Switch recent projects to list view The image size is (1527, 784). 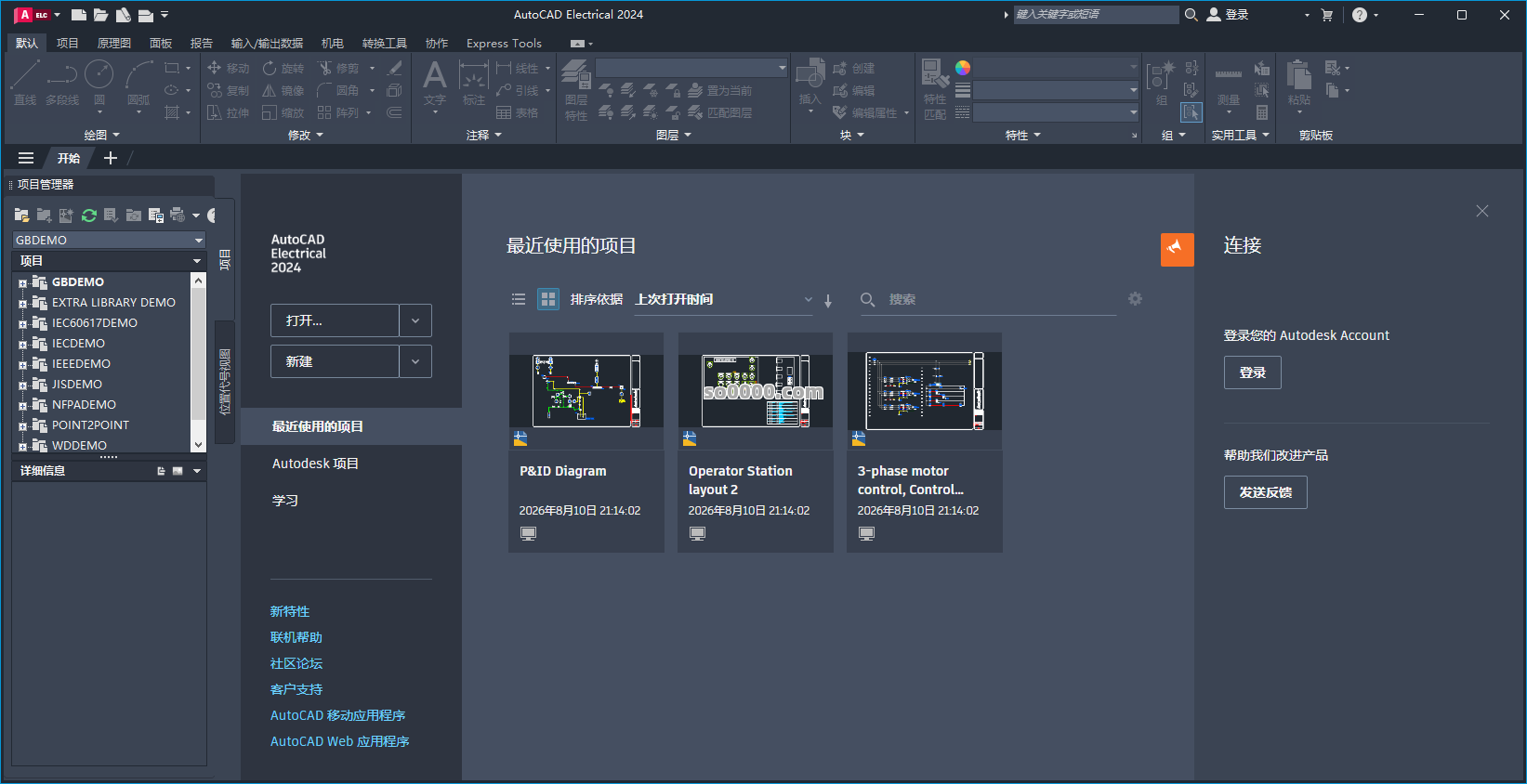click(519, 299)
